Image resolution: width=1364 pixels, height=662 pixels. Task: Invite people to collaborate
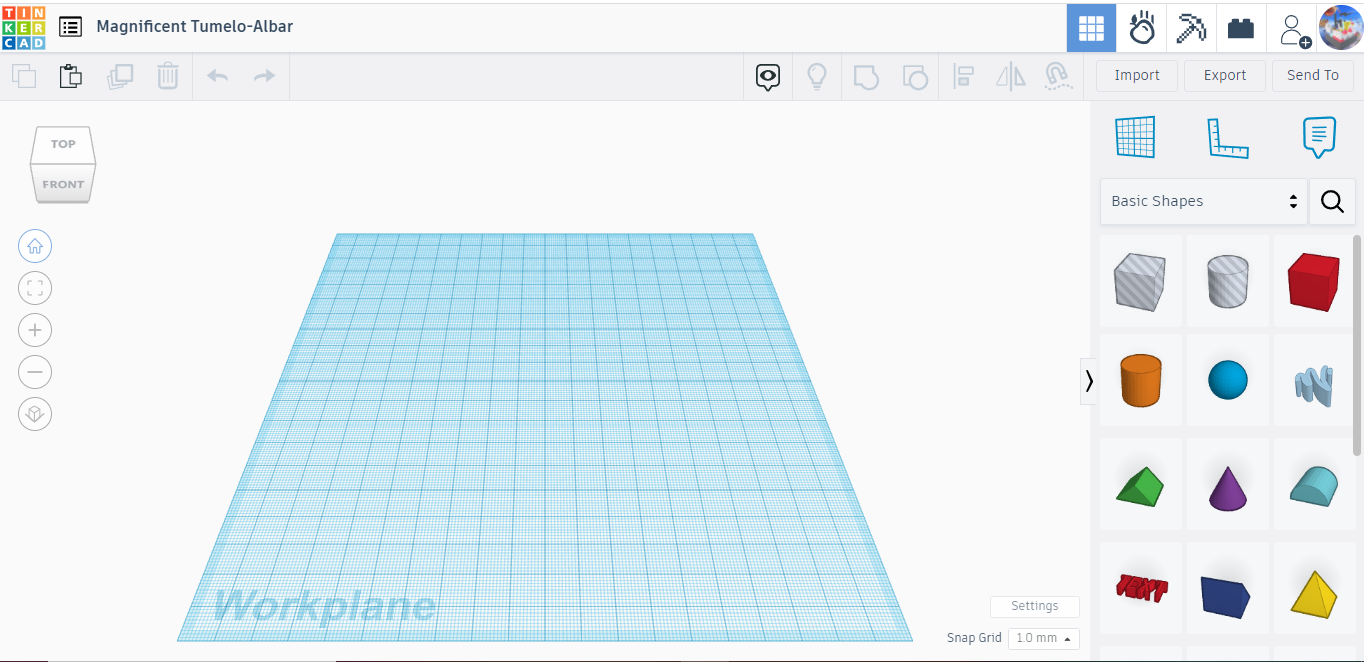(x=1294, y=29)
